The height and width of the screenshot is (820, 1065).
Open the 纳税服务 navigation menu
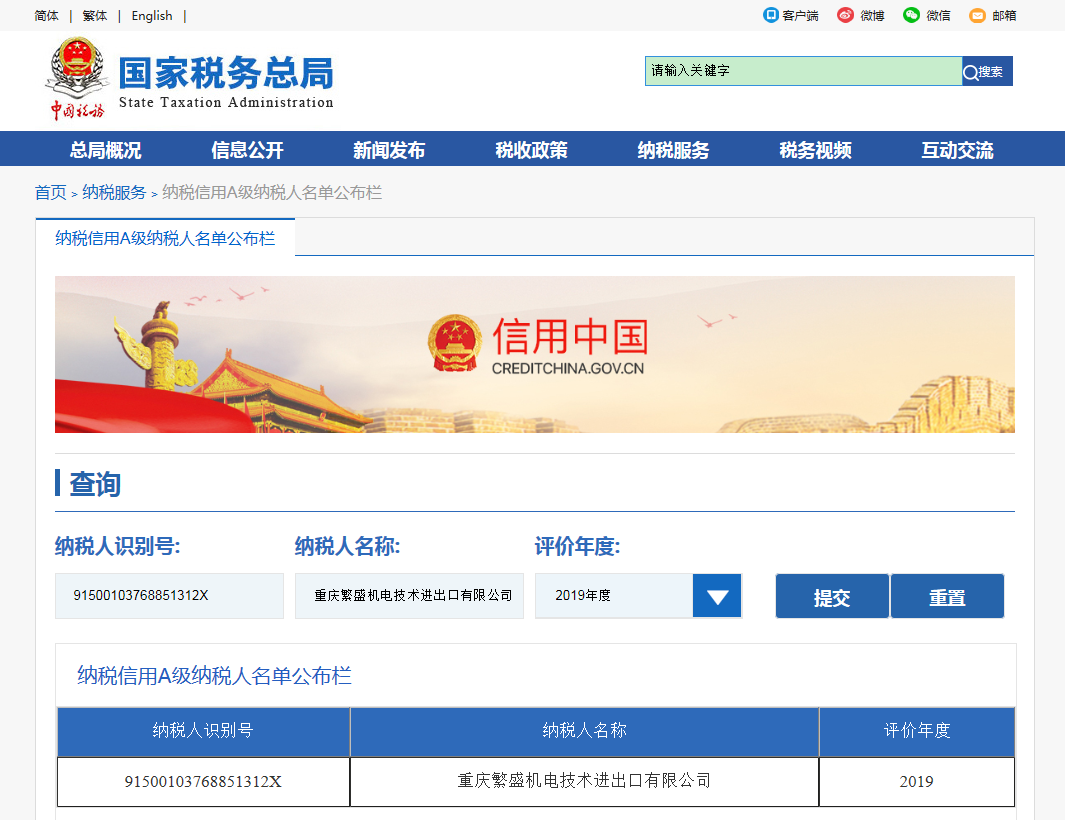[x=672, y=148]
